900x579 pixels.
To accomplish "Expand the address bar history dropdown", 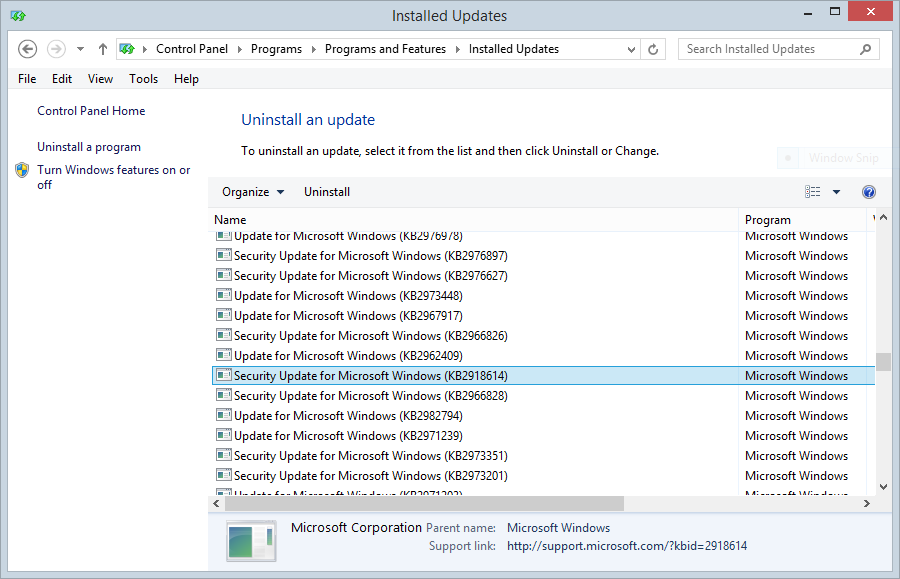I will point(631,49).
